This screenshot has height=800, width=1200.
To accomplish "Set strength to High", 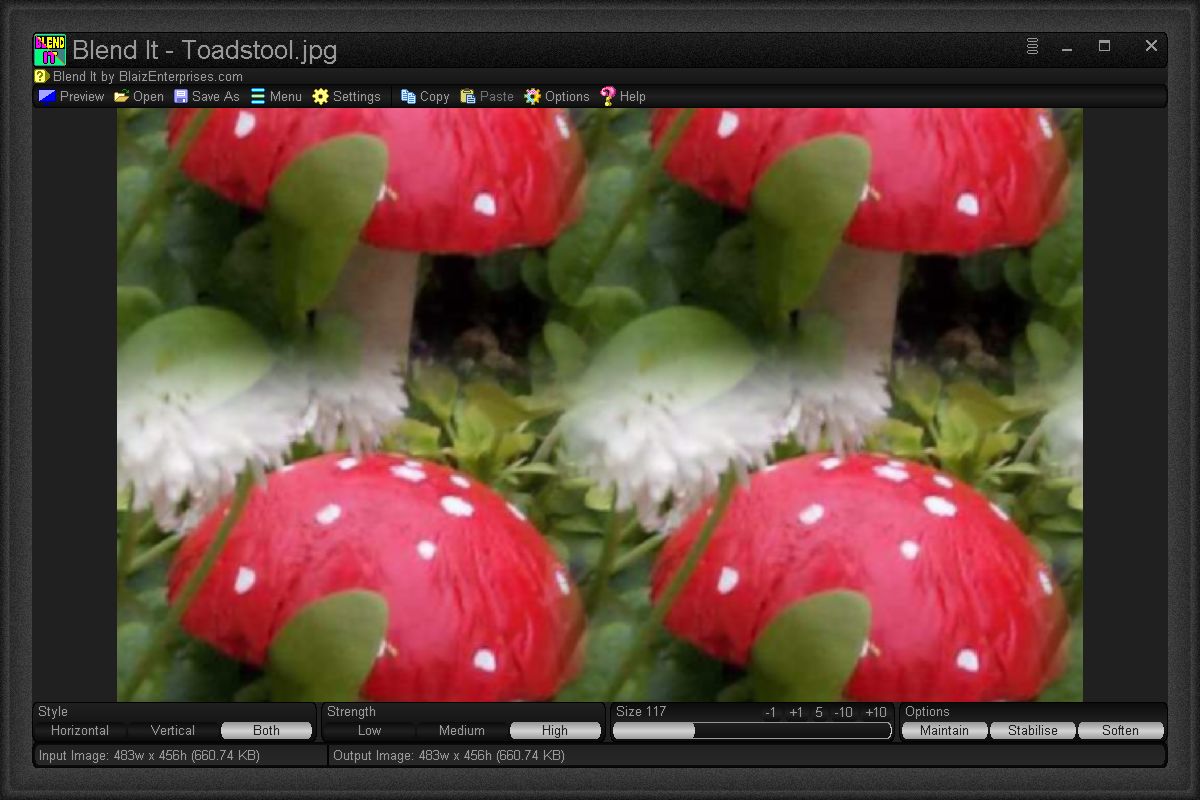I will pos(555,731).
